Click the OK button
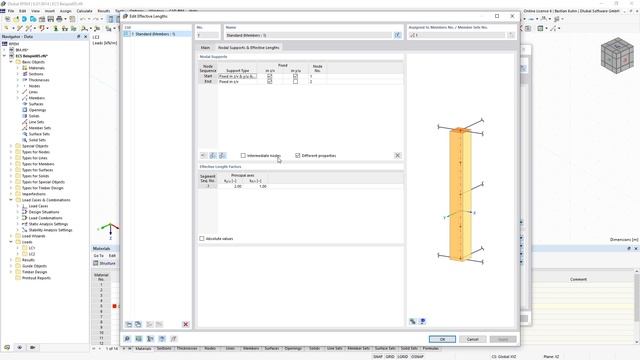 click(442, 339)
